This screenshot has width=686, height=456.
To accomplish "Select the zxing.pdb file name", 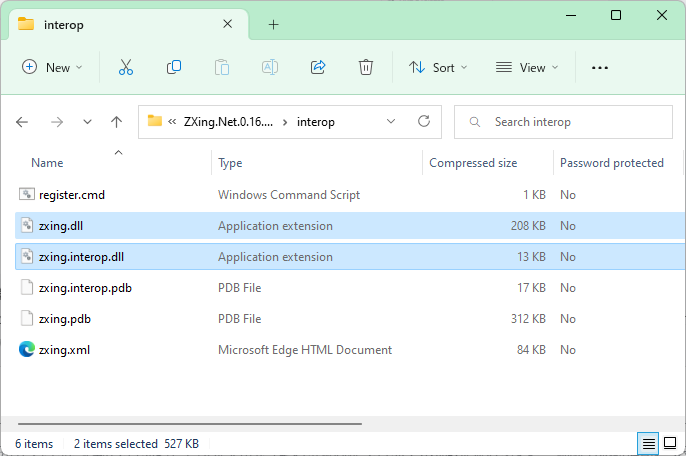I will tap(65, 319).
